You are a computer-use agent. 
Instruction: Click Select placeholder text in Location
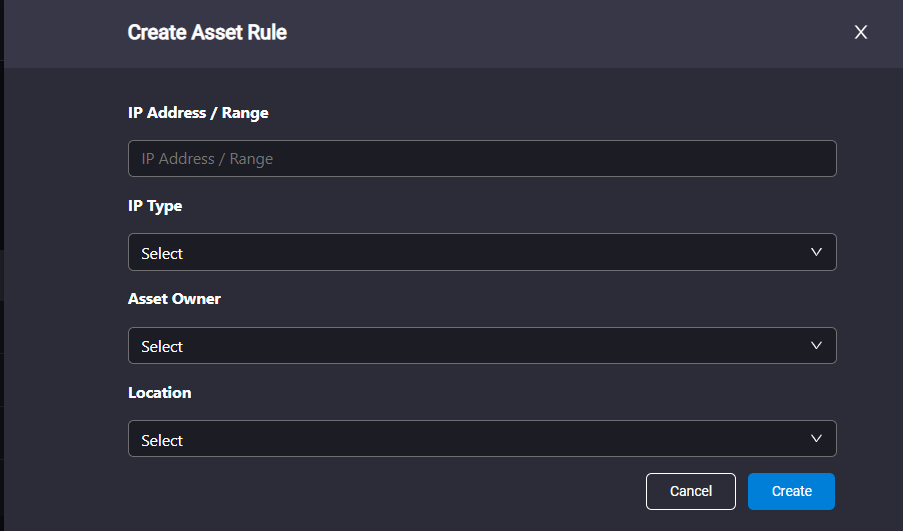(162, 441)
